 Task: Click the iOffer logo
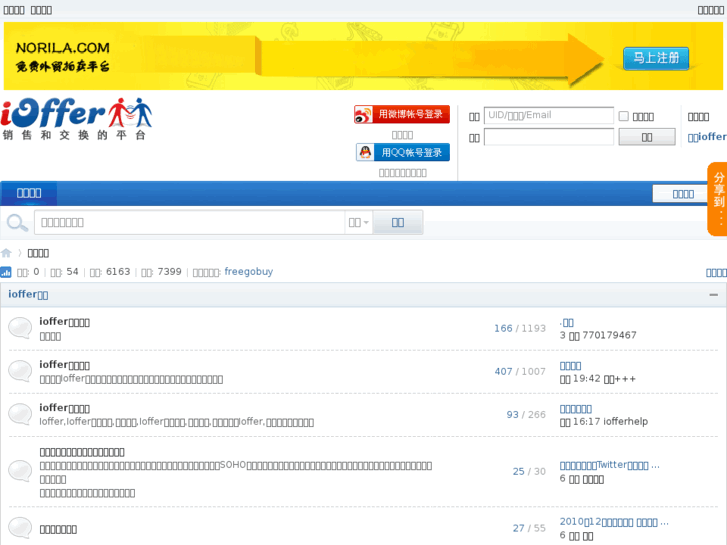point(77,118)
